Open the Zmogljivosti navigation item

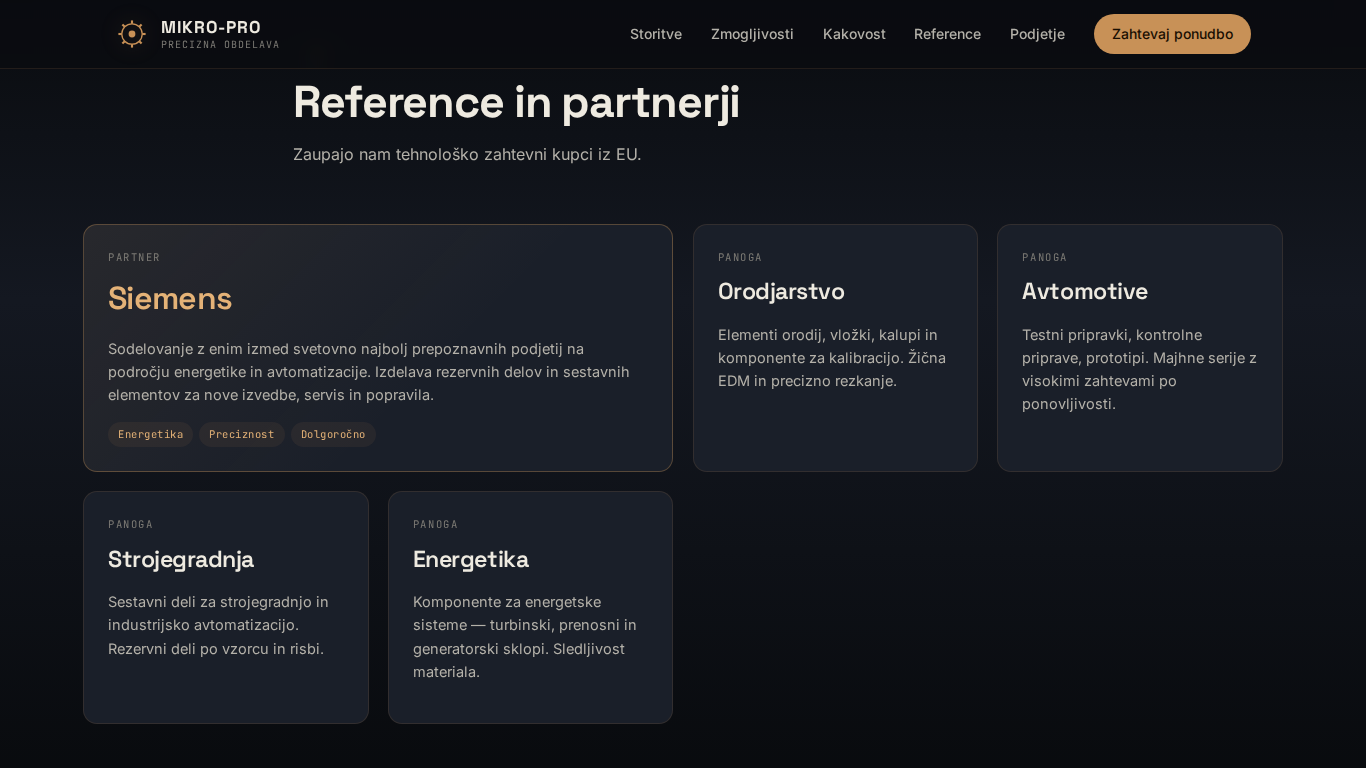click(752, 34)
